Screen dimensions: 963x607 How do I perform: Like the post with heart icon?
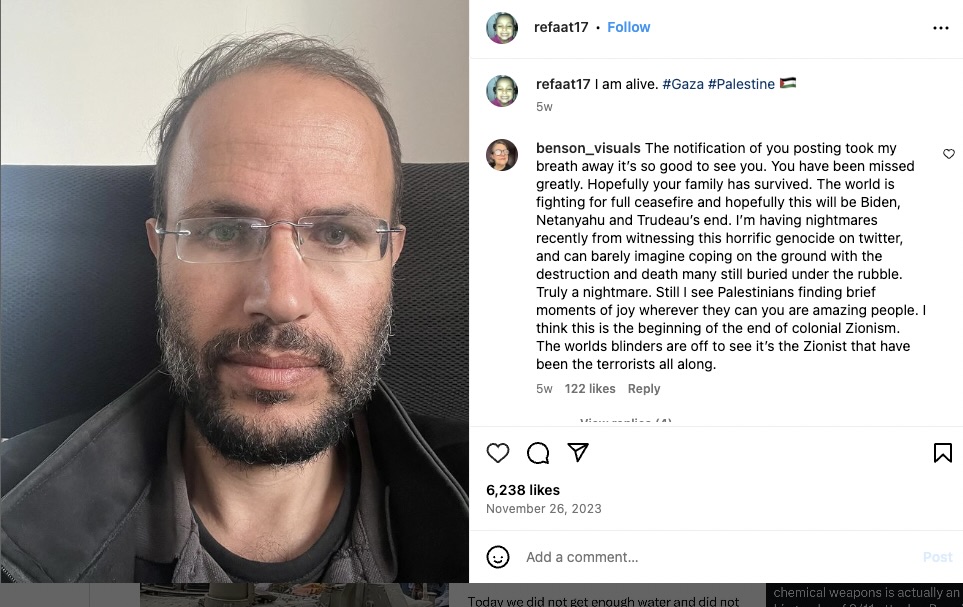pyautogui.click(x=497, y=453)
